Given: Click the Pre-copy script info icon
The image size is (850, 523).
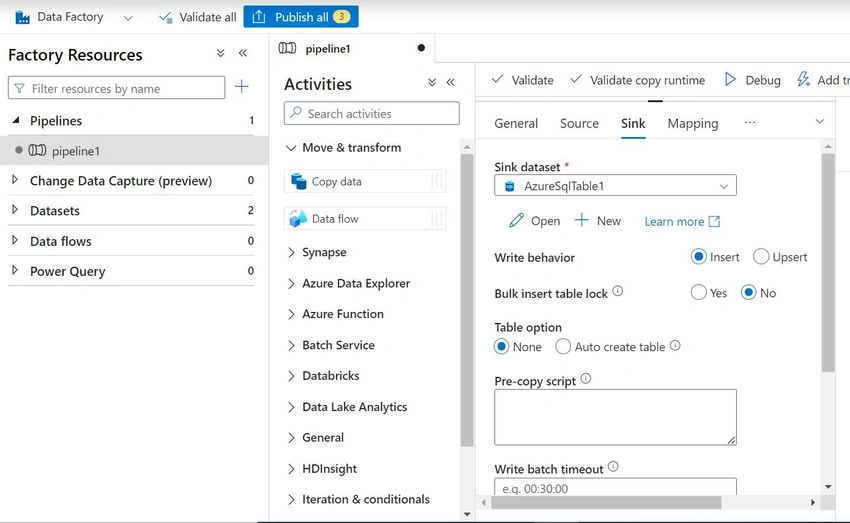Looking at the screenshot, I should tap(586, 379).
